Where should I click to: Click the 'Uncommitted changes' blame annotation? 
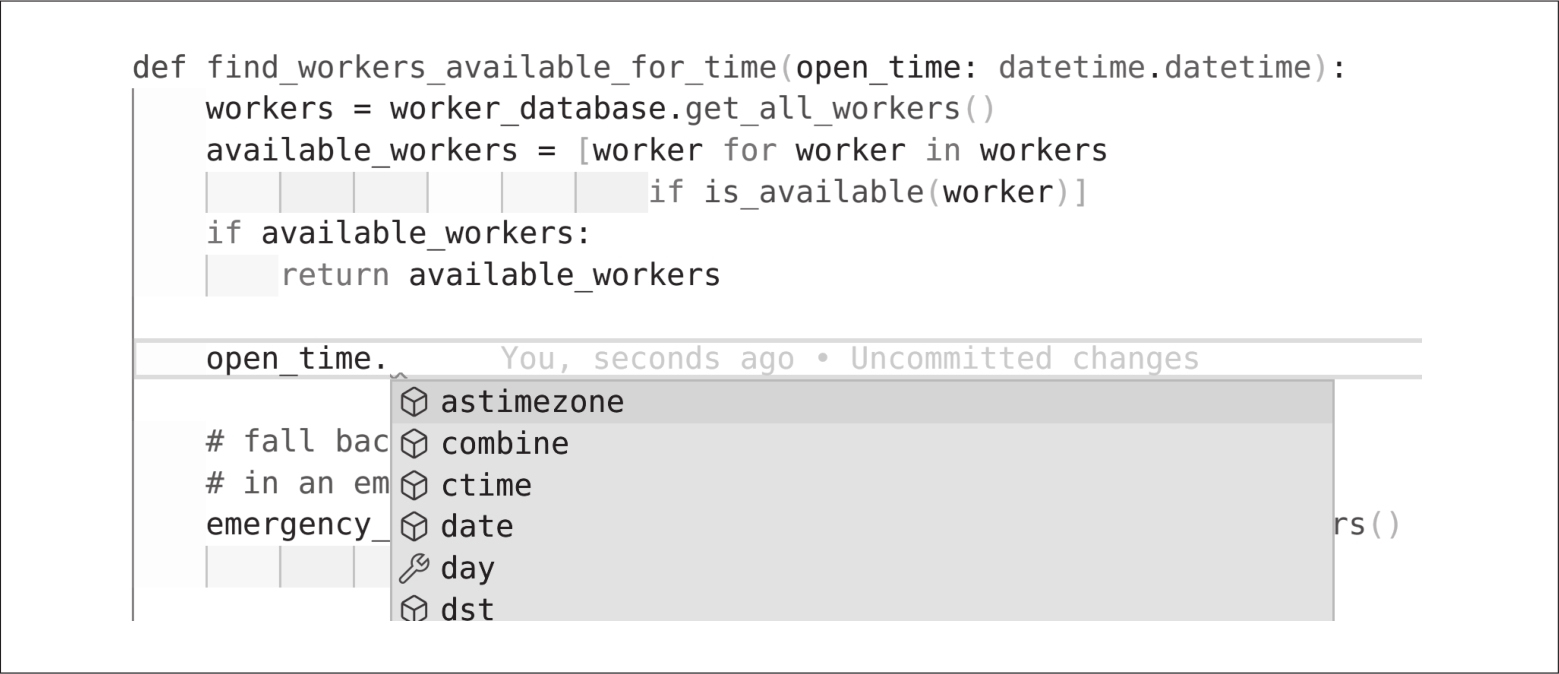click(1024, 358)
